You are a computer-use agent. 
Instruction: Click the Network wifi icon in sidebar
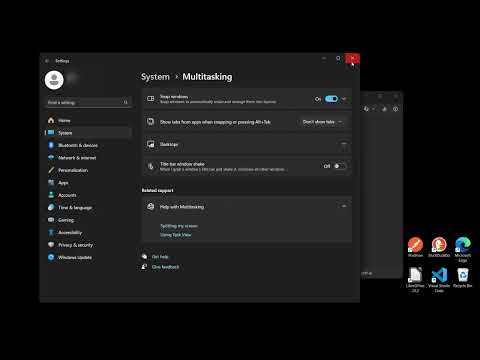(x=51, y=157)
